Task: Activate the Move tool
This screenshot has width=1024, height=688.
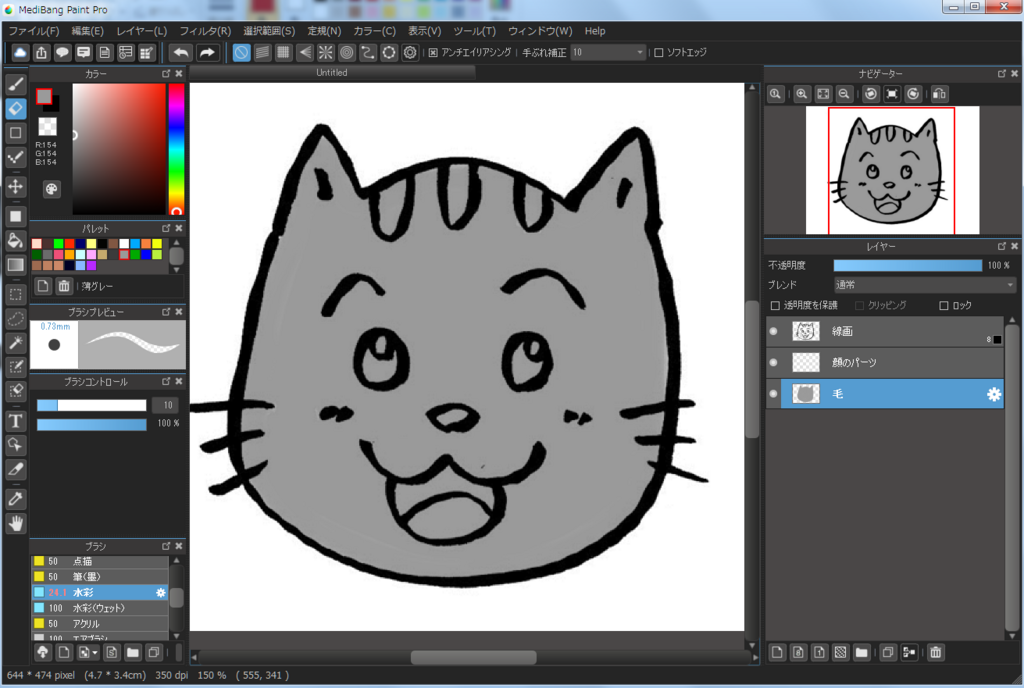Action: click(x=16, y=187)
